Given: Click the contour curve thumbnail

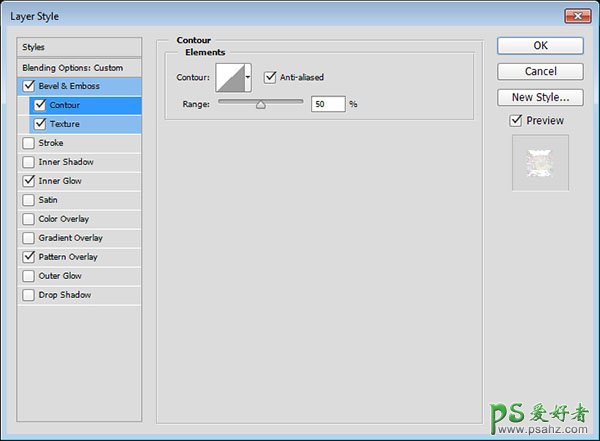Looking at the screenshot, I should [230, 78].
